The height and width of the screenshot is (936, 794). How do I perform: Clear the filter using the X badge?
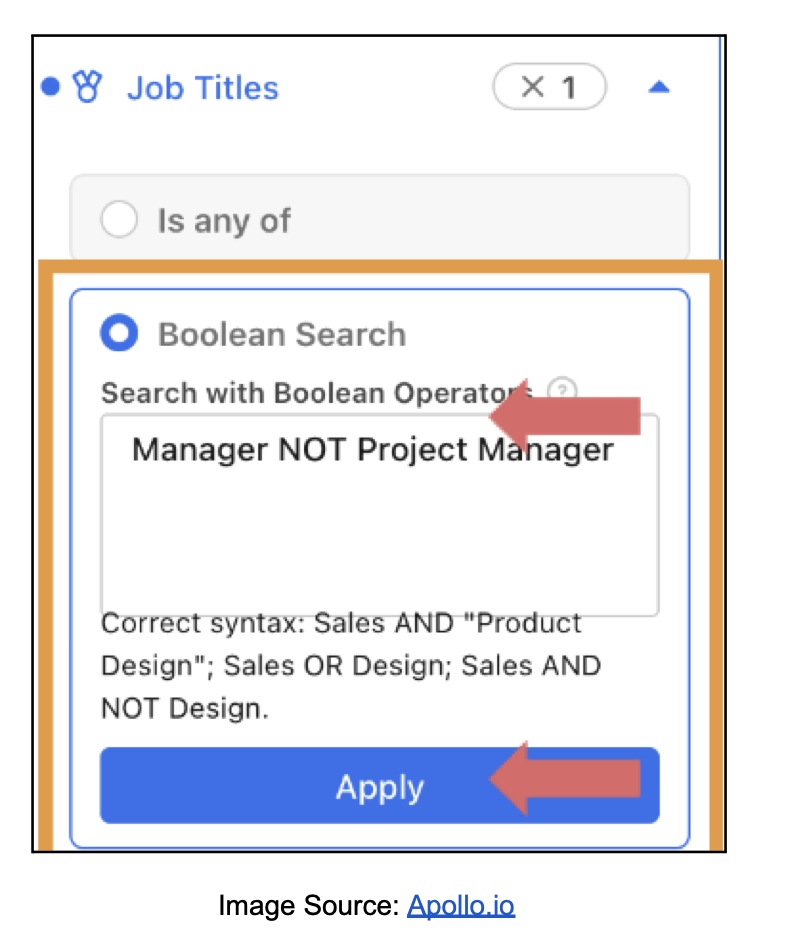(x=532, y=88)
